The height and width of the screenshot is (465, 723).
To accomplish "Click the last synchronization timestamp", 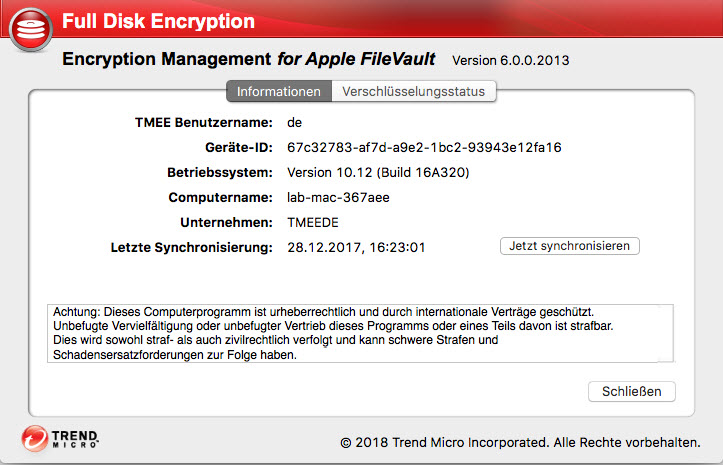I will point(355,247).
